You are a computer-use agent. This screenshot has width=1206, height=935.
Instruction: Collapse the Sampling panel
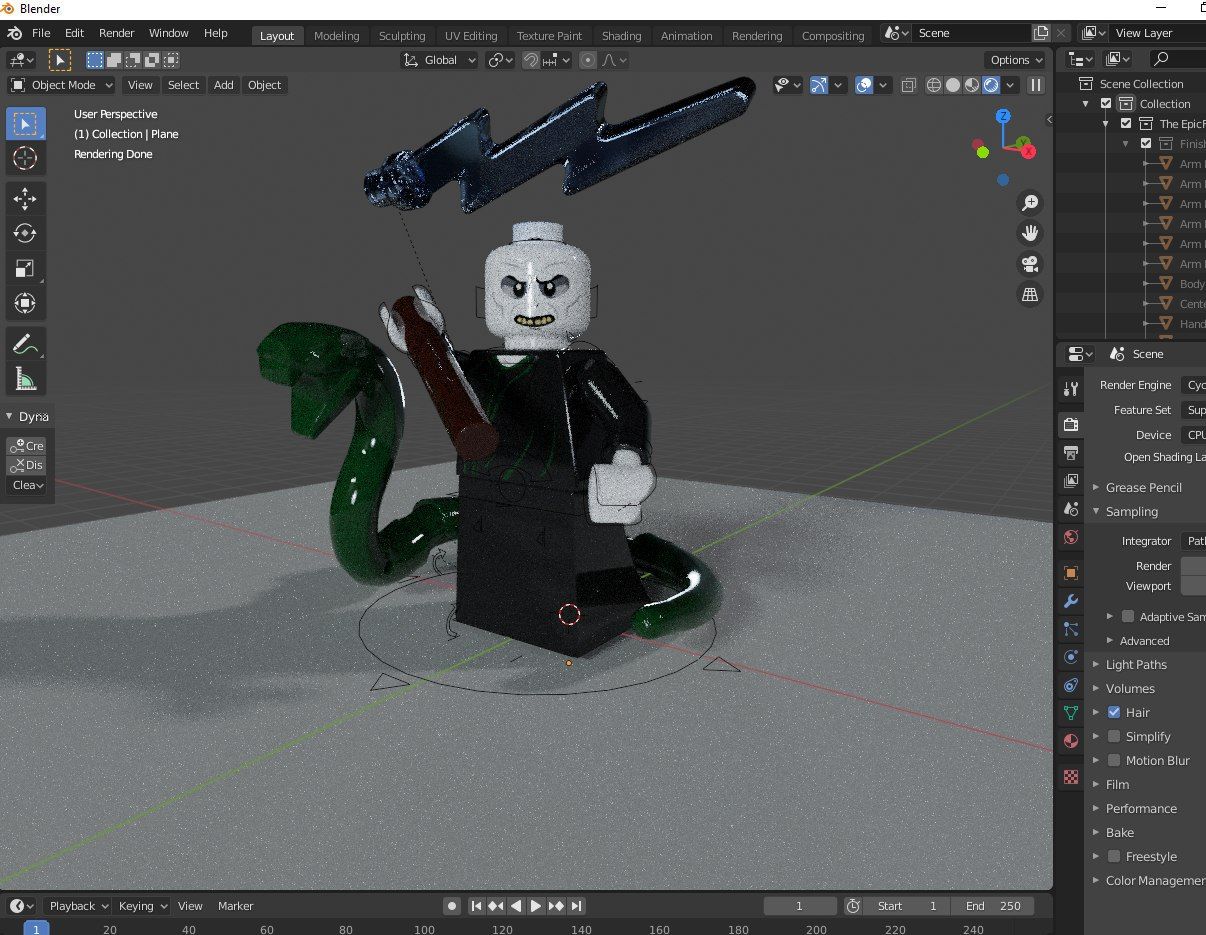pyautogui.click(x=1132, y=511)
